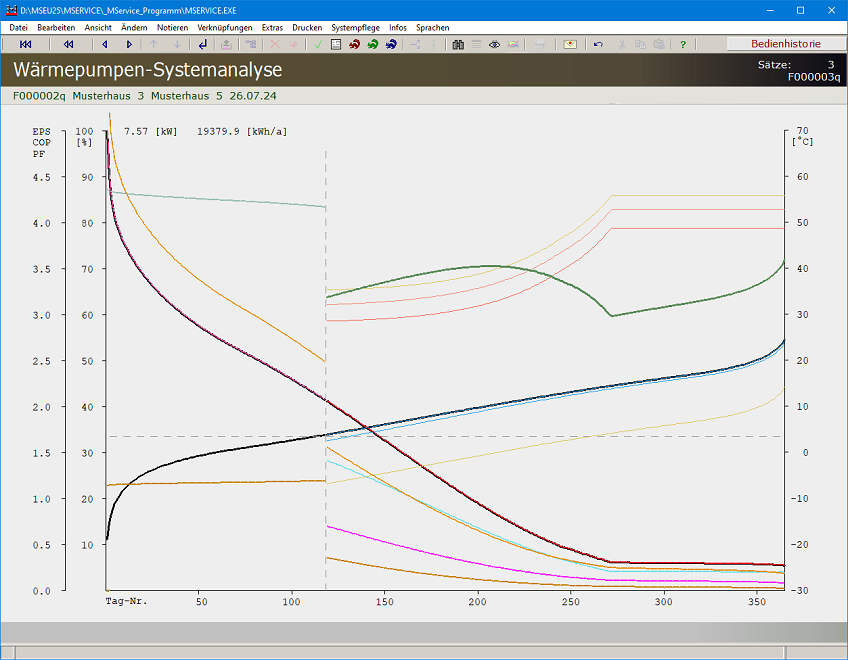Open the Drucken menu
Viewport: 848px width, 660px height.
tap(307, 28)
